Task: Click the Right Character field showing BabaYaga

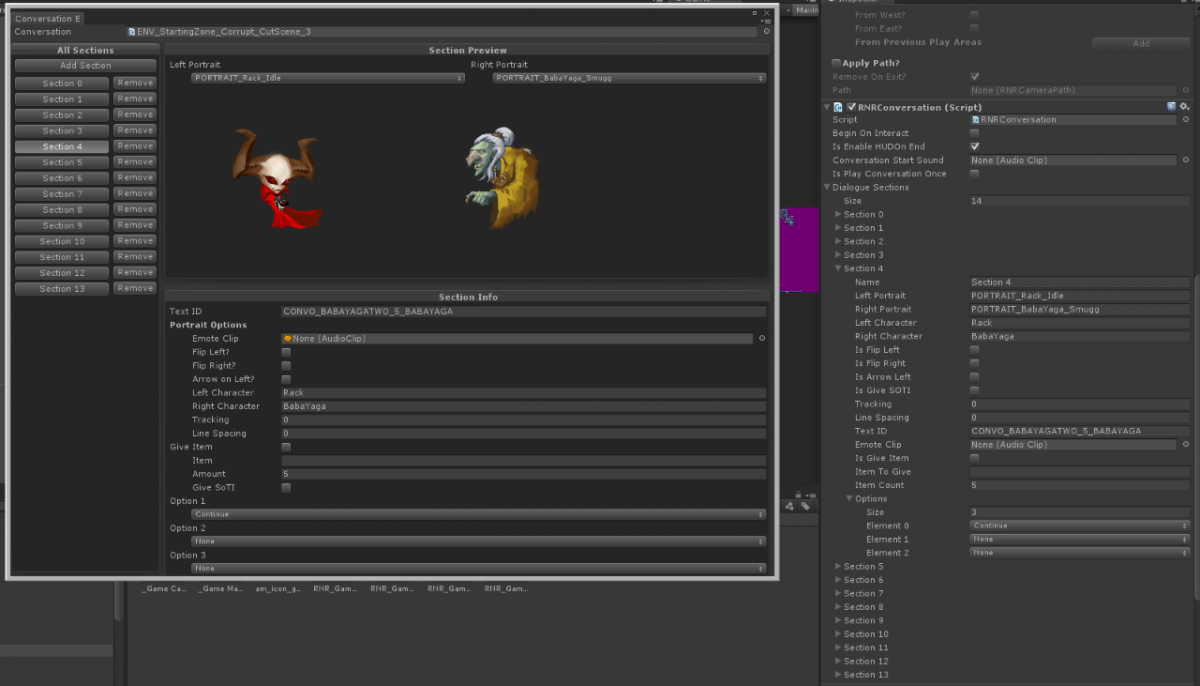Action: (524, 407)
